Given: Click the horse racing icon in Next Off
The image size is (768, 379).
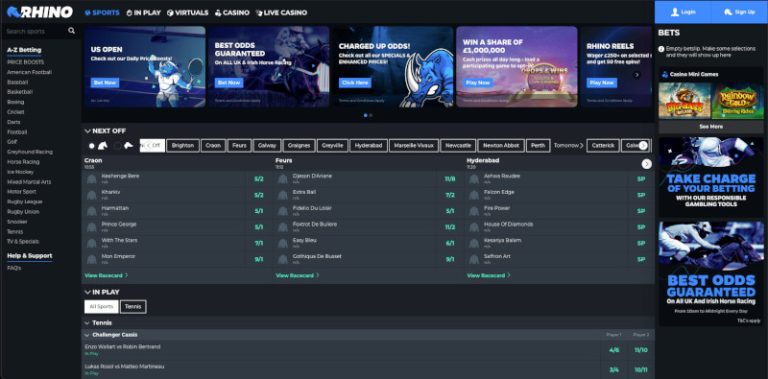Looking at the screenshot, I should click(102, 145).
